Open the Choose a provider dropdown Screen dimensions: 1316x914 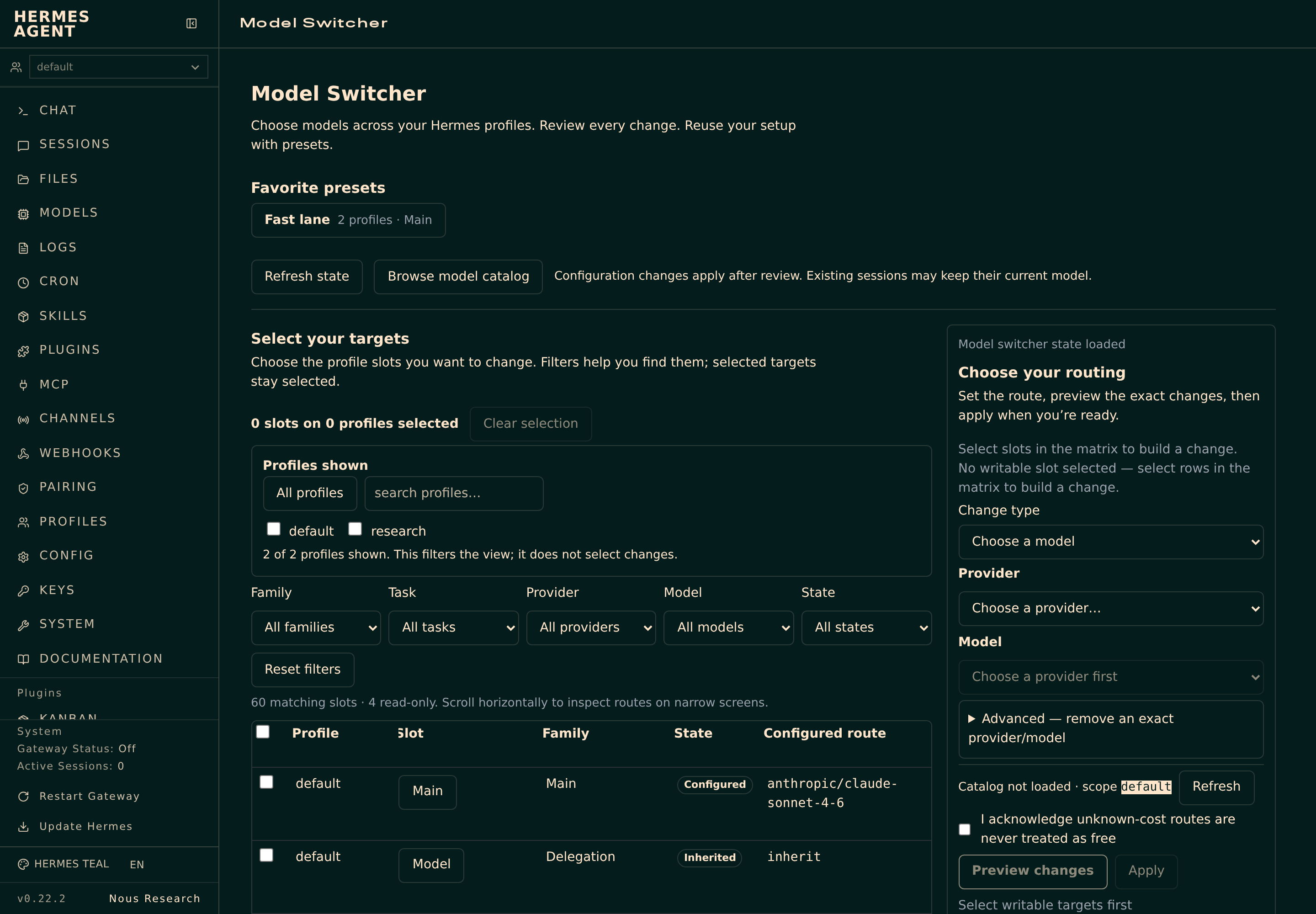click(x=1111, y=608)
